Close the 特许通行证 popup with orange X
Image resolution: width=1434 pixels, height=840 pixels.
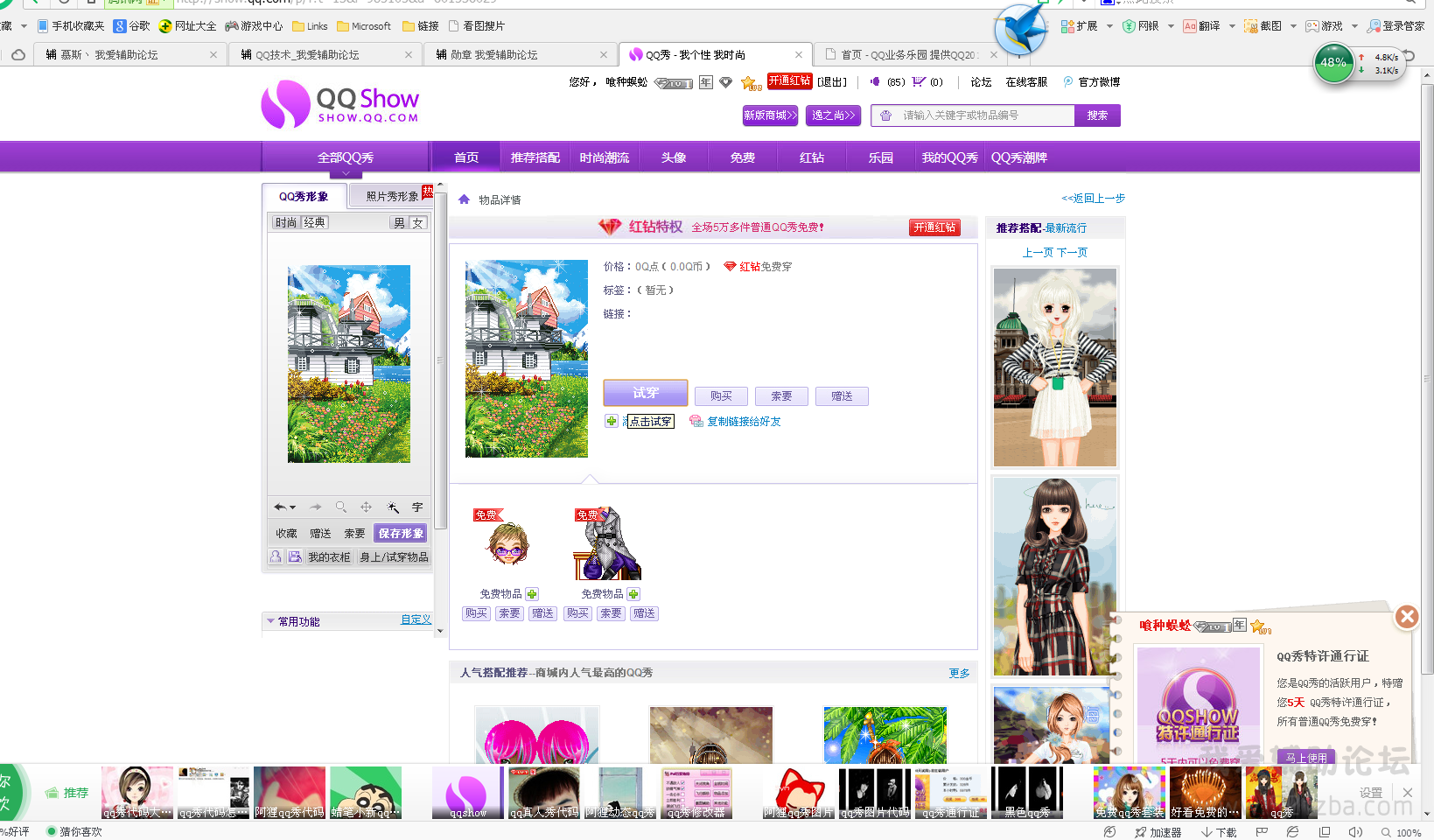point(1407,617)
